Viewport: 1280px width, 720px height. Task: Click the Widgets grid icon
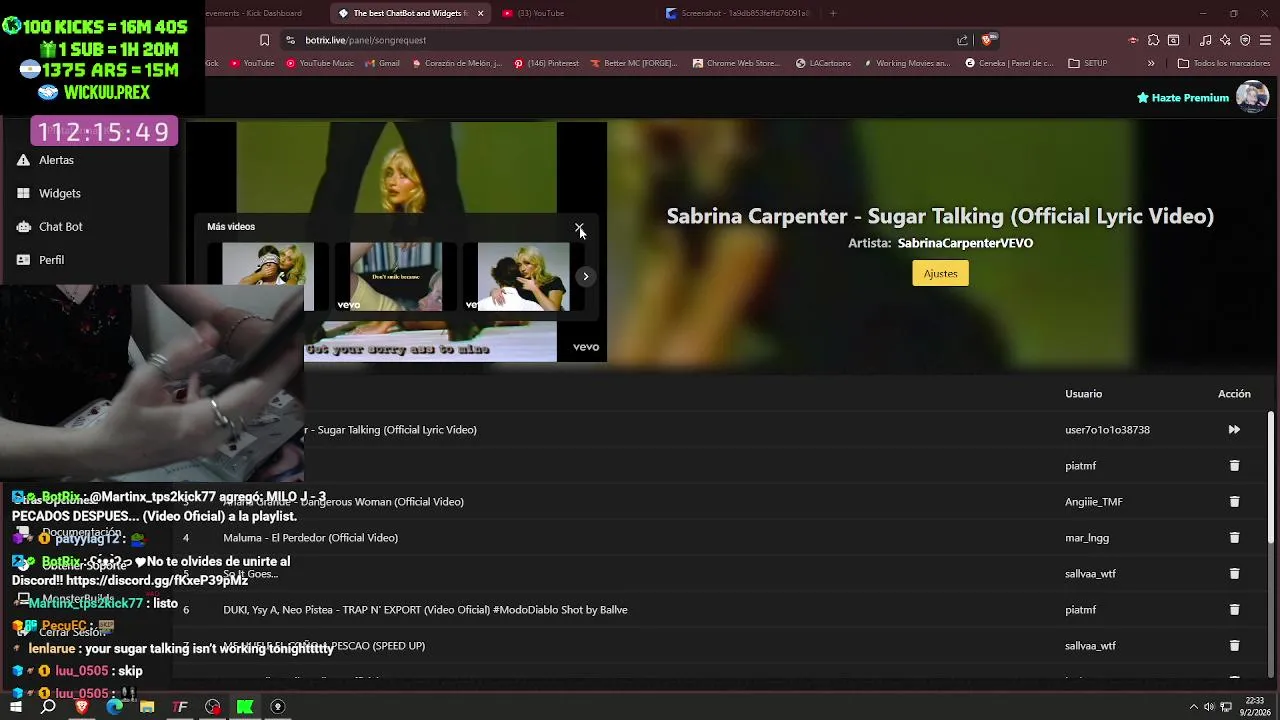(23, 193)
